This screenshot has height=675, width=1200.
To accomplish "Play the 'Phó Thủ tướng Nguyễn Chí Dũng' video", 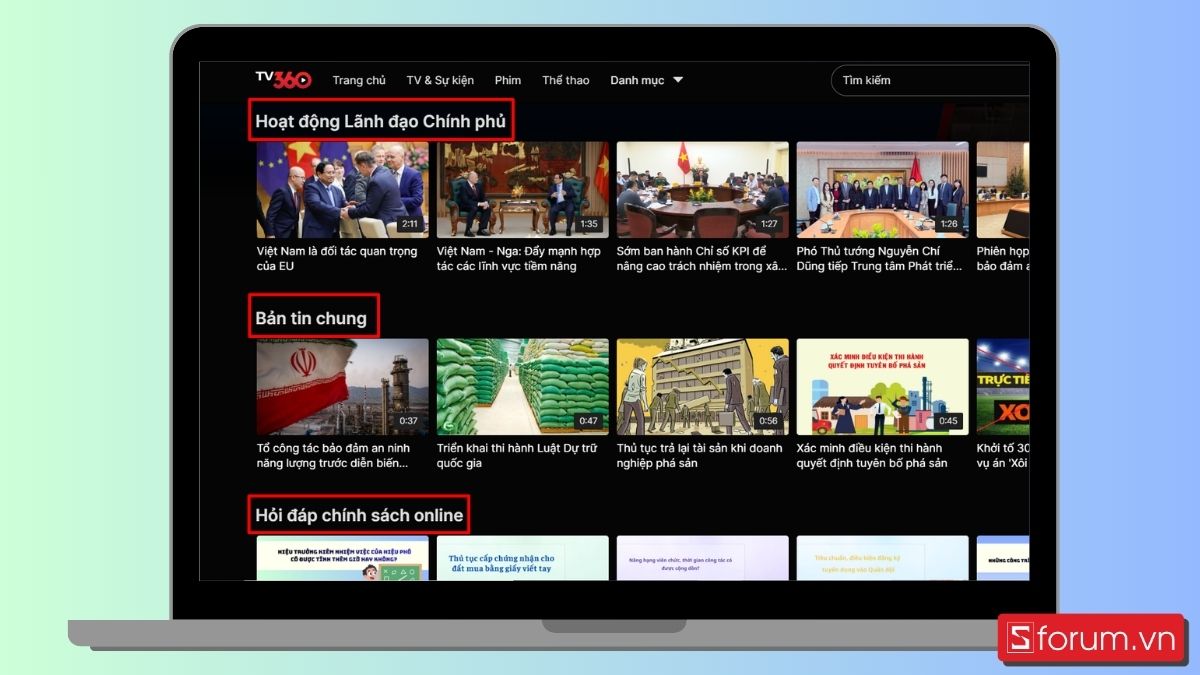I will (882, 188).
